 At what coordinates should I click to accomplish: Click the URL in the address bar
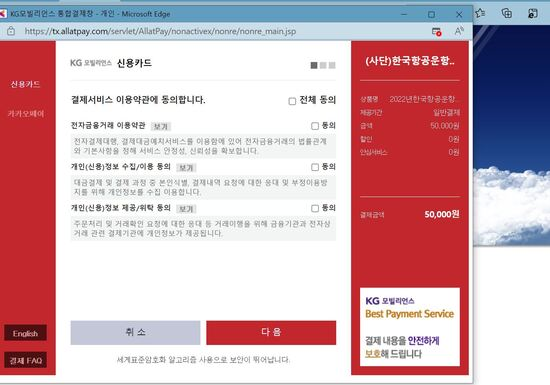(x=160, y=31)
